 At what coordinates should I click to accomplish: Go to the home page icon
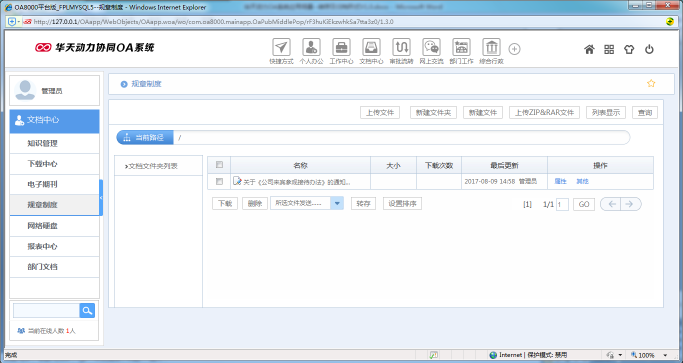click(589, 49)
